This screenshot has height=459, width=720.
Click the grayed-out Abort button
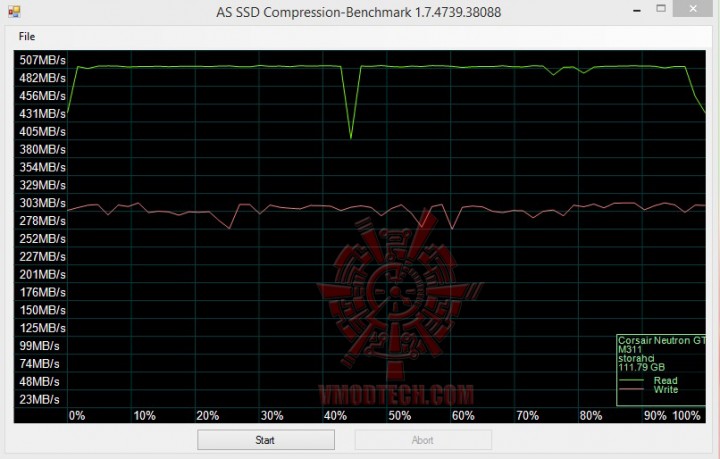coord(423,440)
